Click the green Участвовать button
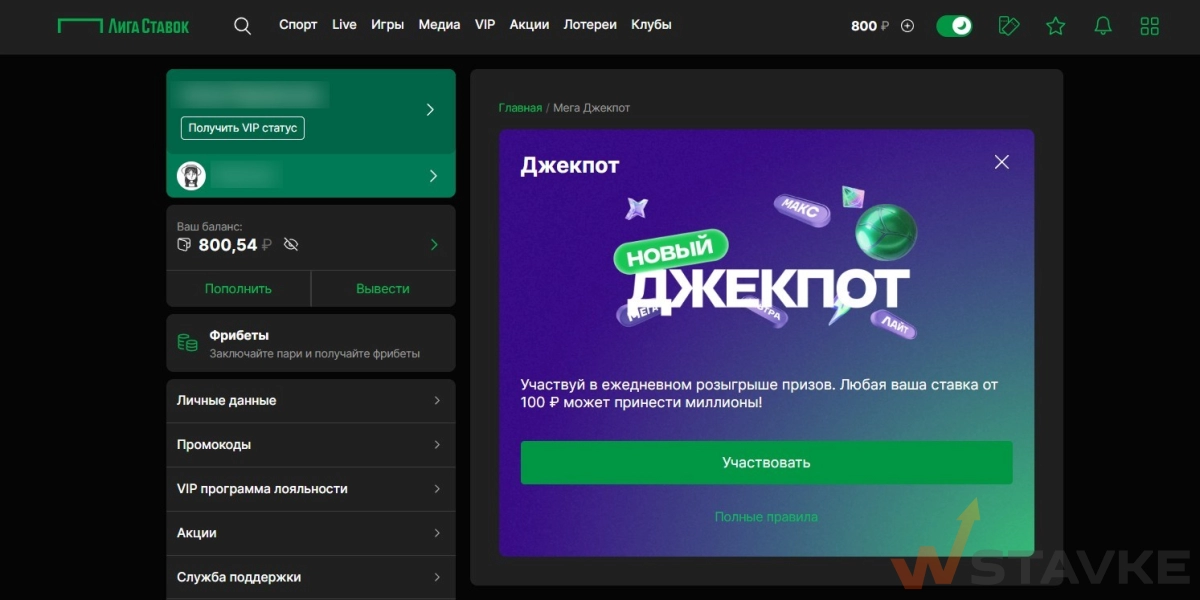The image size is (1200, 600). 766,463
